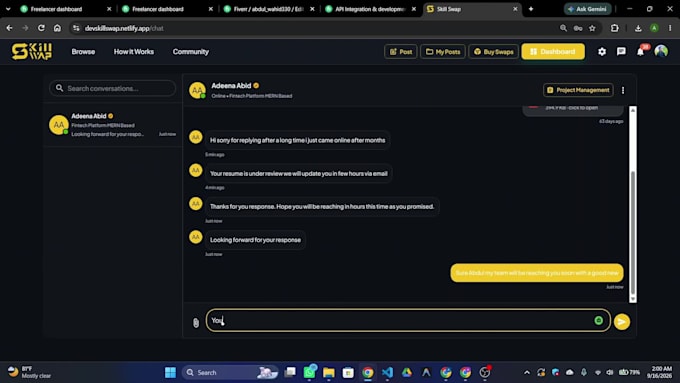Go to How it Works page
Viewport: 680px width, 383px height.
134,52
